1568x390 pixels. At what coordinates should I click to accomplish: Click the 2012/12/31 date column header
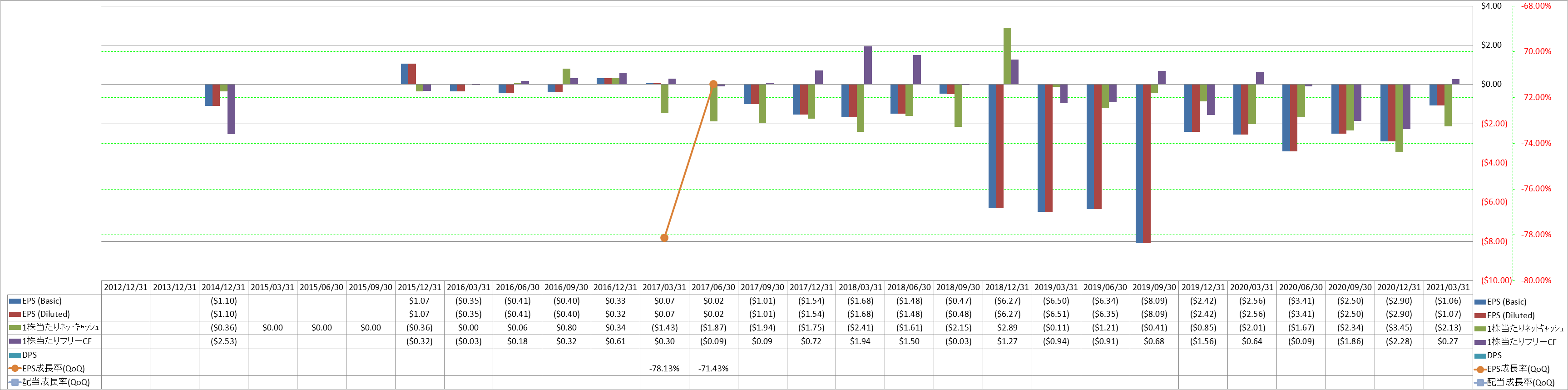click(125, 287)
